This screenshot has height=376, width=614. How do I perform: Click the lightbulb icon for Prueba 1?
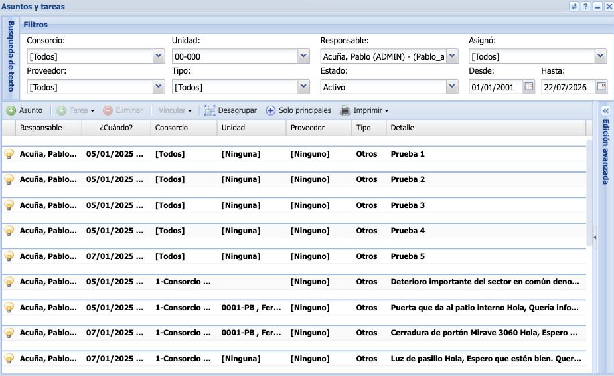(x=9, y=154)
